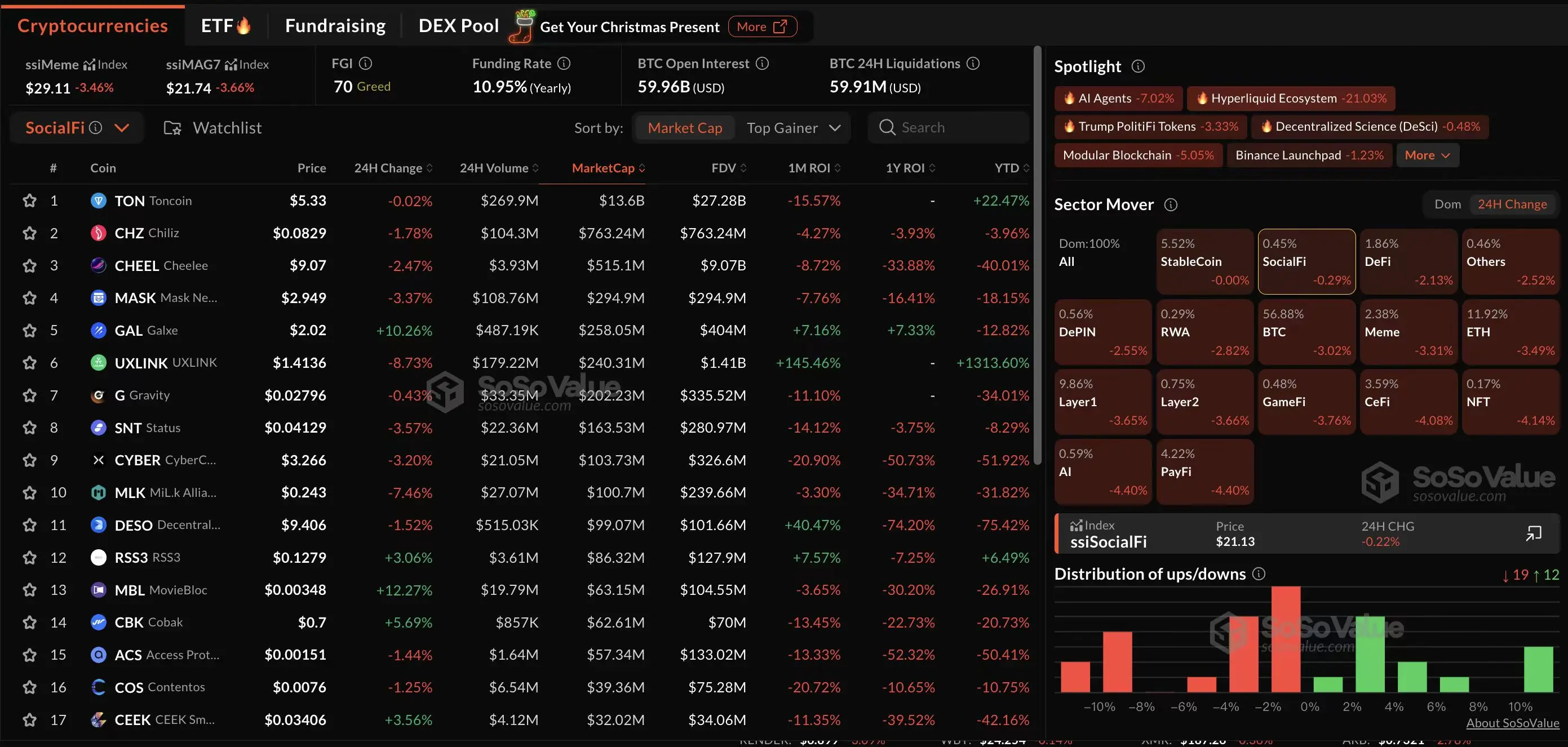This screenshot has height=747, width=1568.
Task: Click Sector Mover info icon
Action: tap(1171, 204)
